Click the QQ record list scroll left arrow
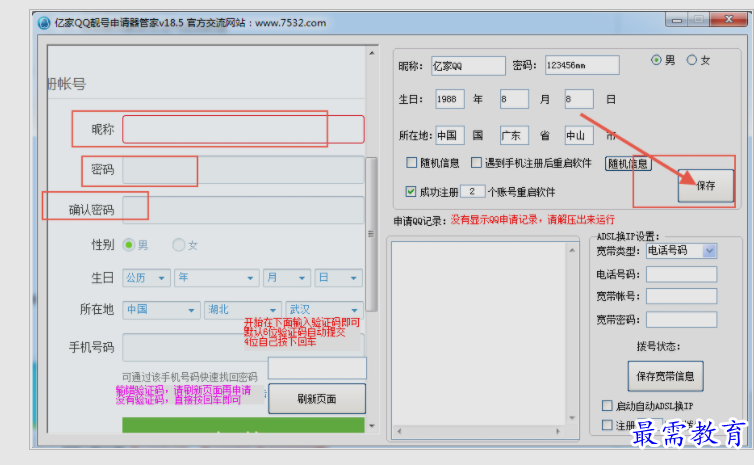The width and height of the screenshot is (754, 465). pos(399,431)
